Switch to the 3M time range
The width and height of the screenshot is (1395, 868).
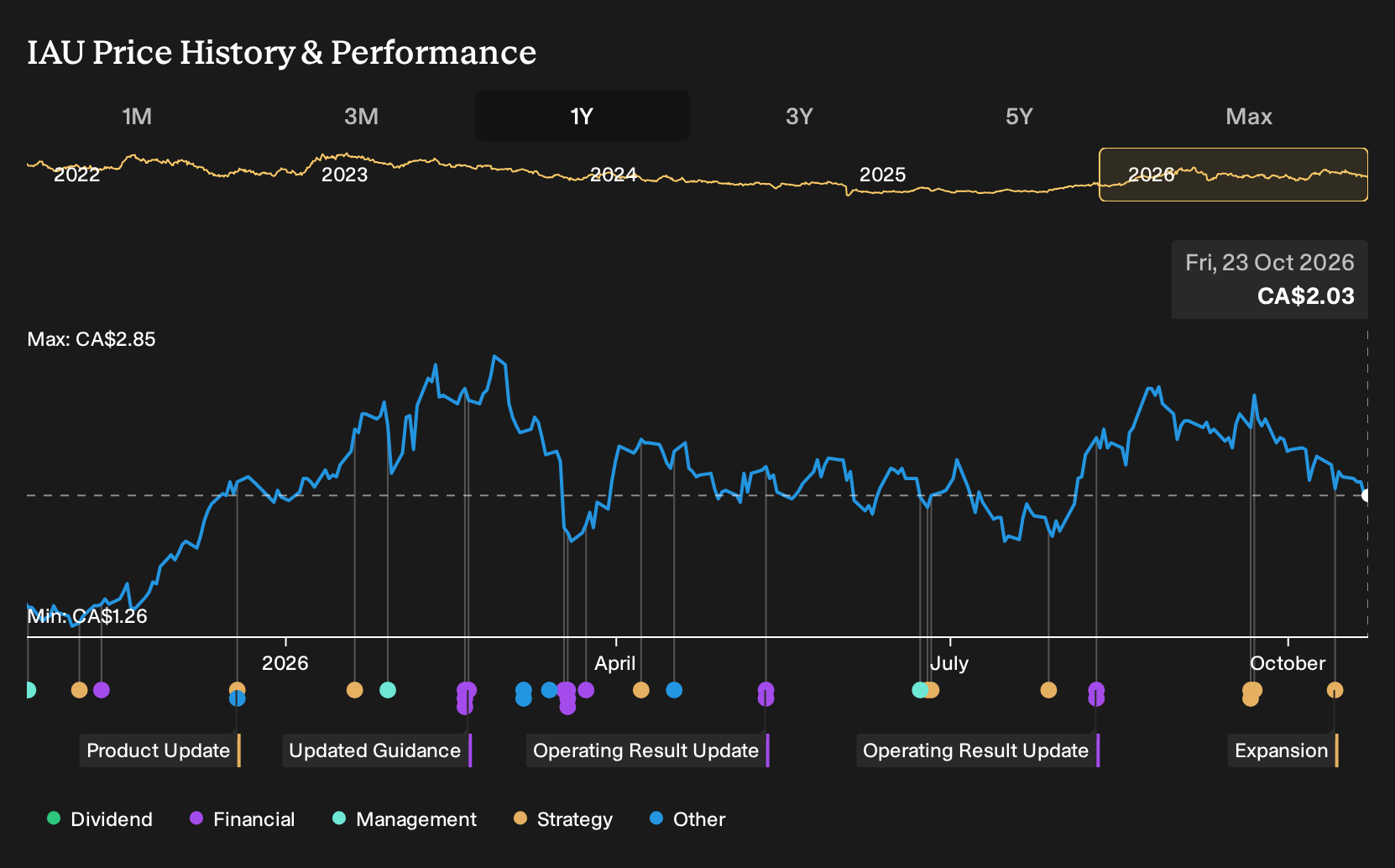(x=361, y=116)
